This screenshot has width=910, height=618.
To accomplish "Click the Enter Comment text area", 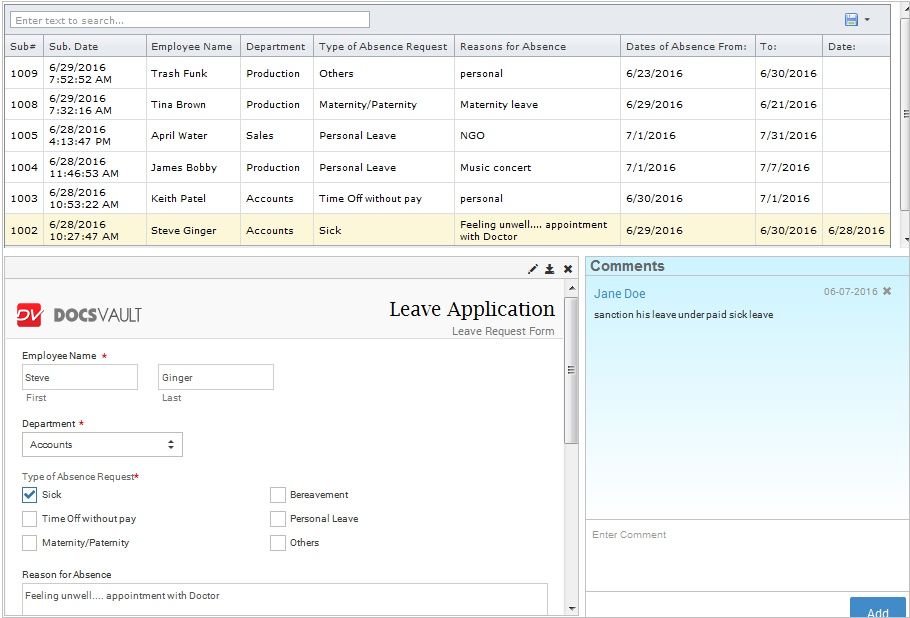I will [x=746, y=555].
